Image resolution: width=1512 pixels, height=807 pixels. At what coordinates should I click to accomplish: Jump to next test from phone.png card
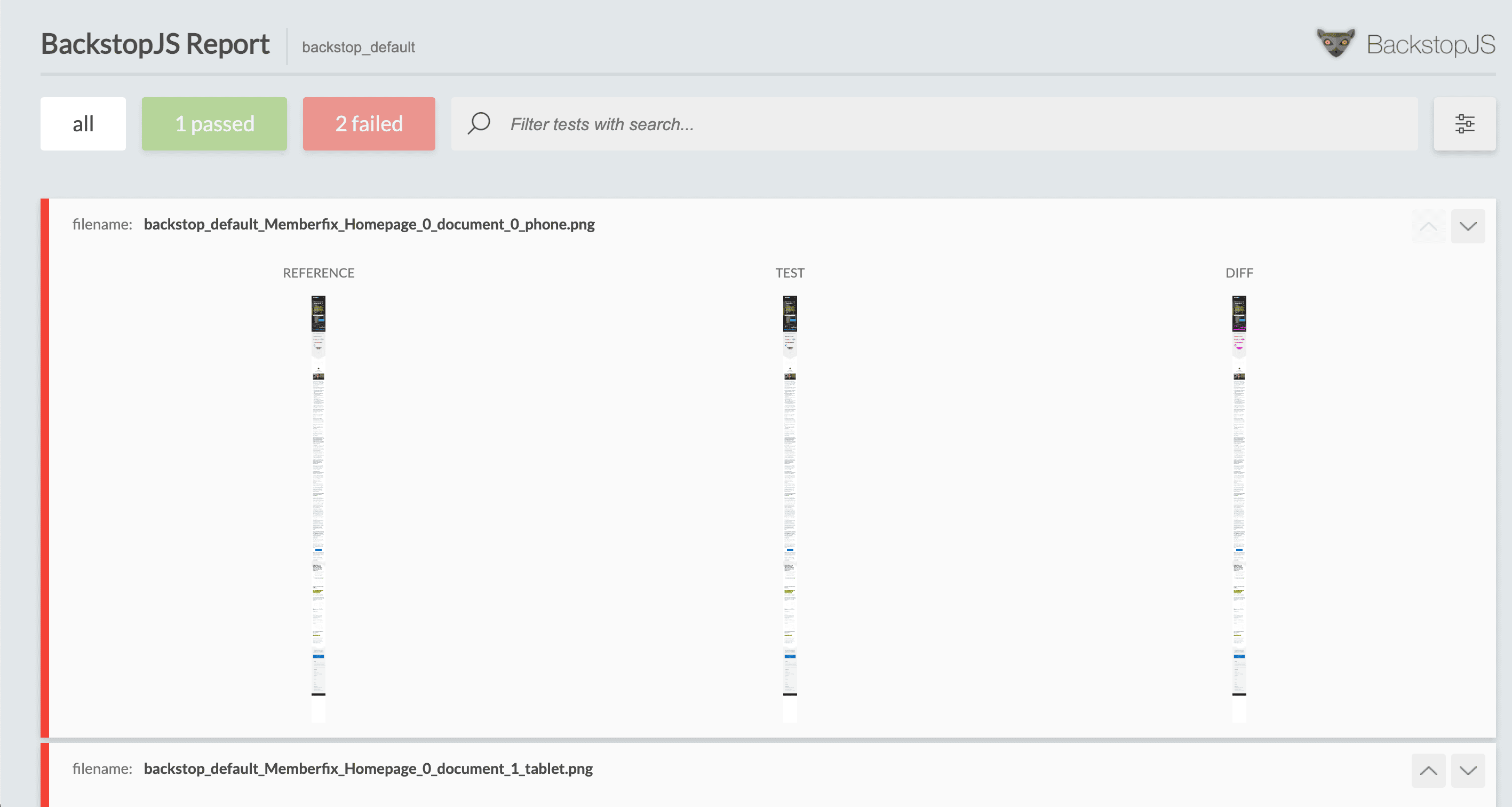coord(1468,226)
